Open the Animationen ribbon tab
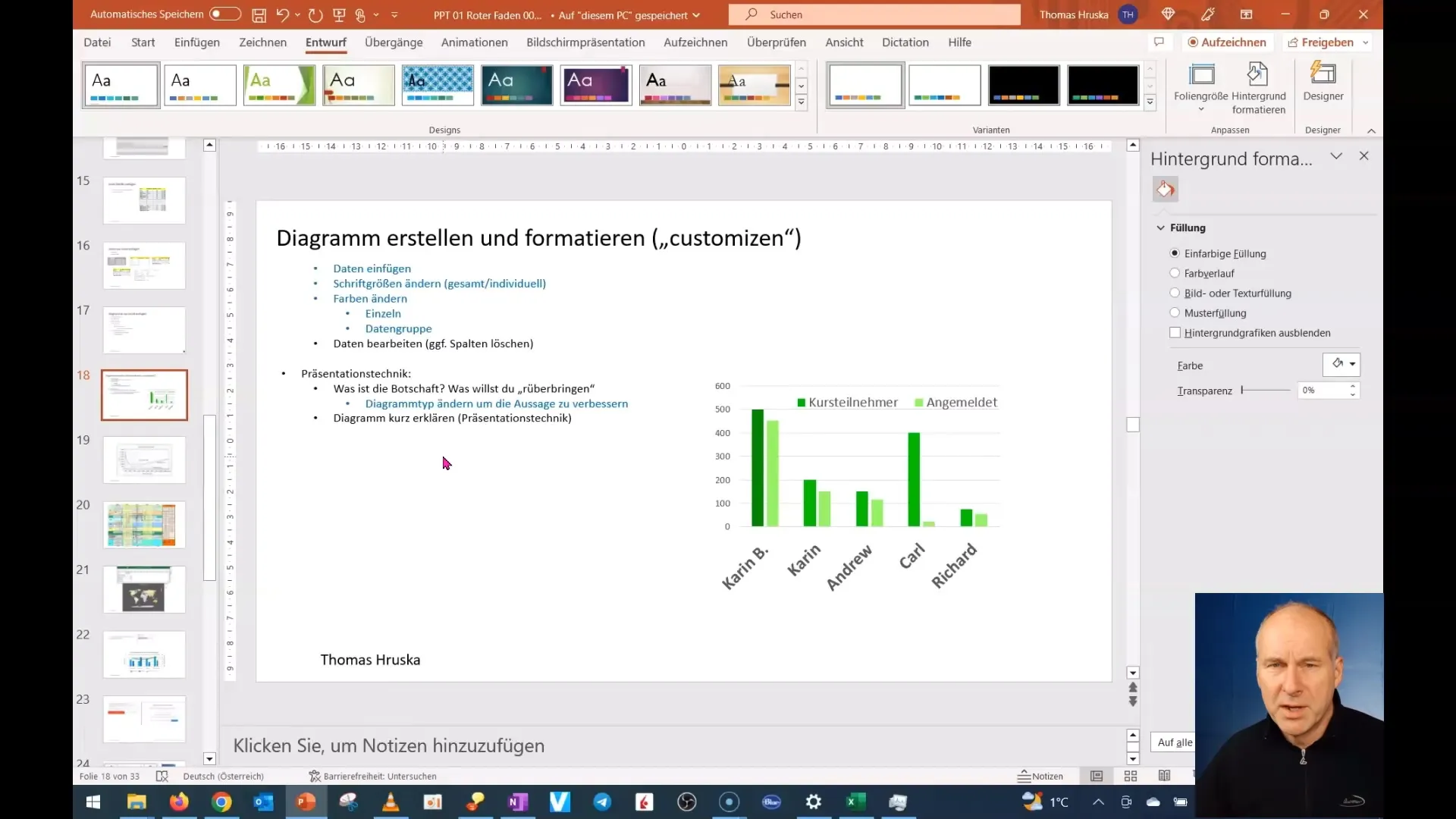Viewport: 1456px width, 819px height. coord(474,42)
